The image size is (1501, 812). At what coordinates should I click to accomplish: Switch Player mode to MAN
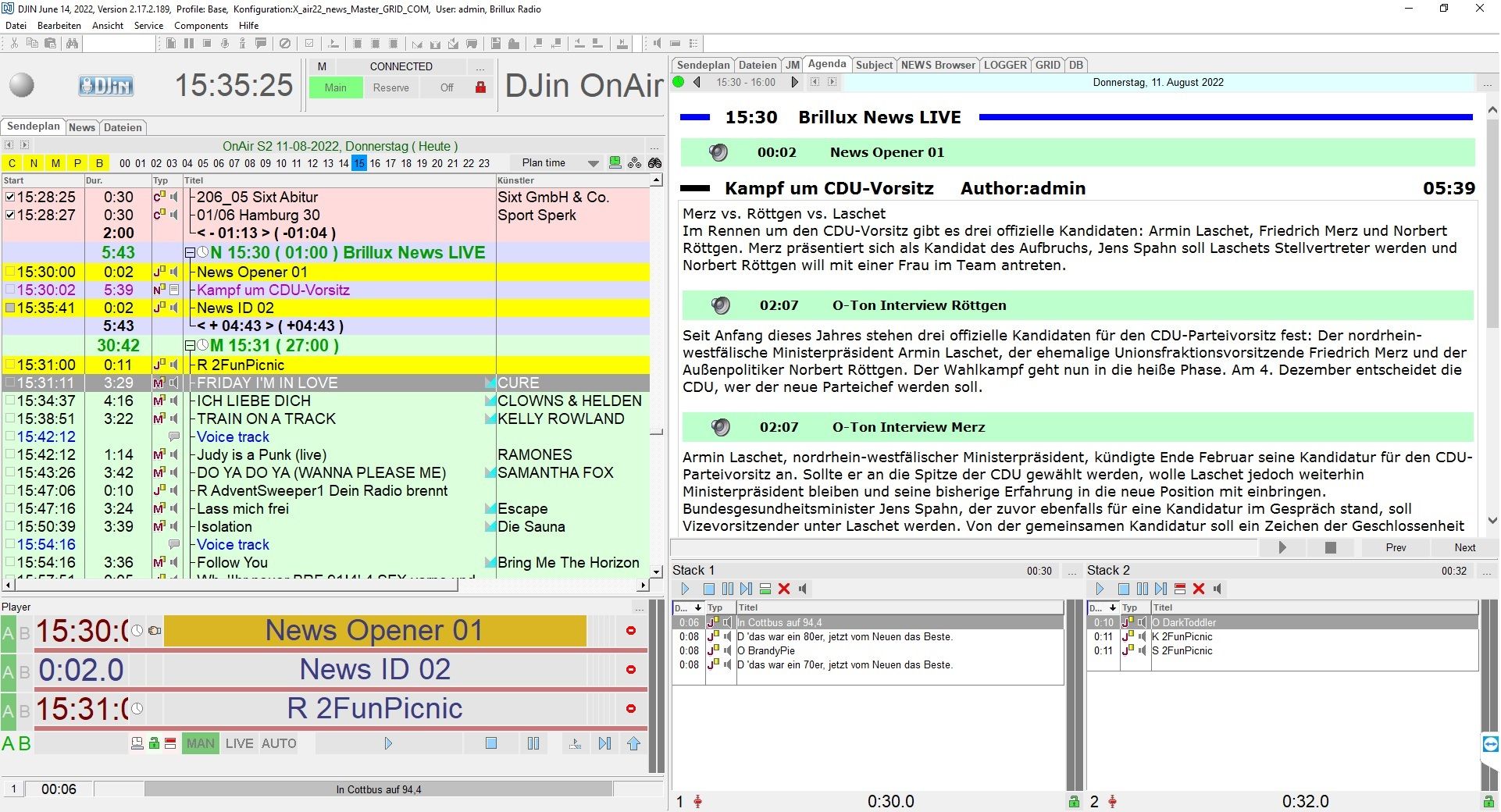pos(201,743)
